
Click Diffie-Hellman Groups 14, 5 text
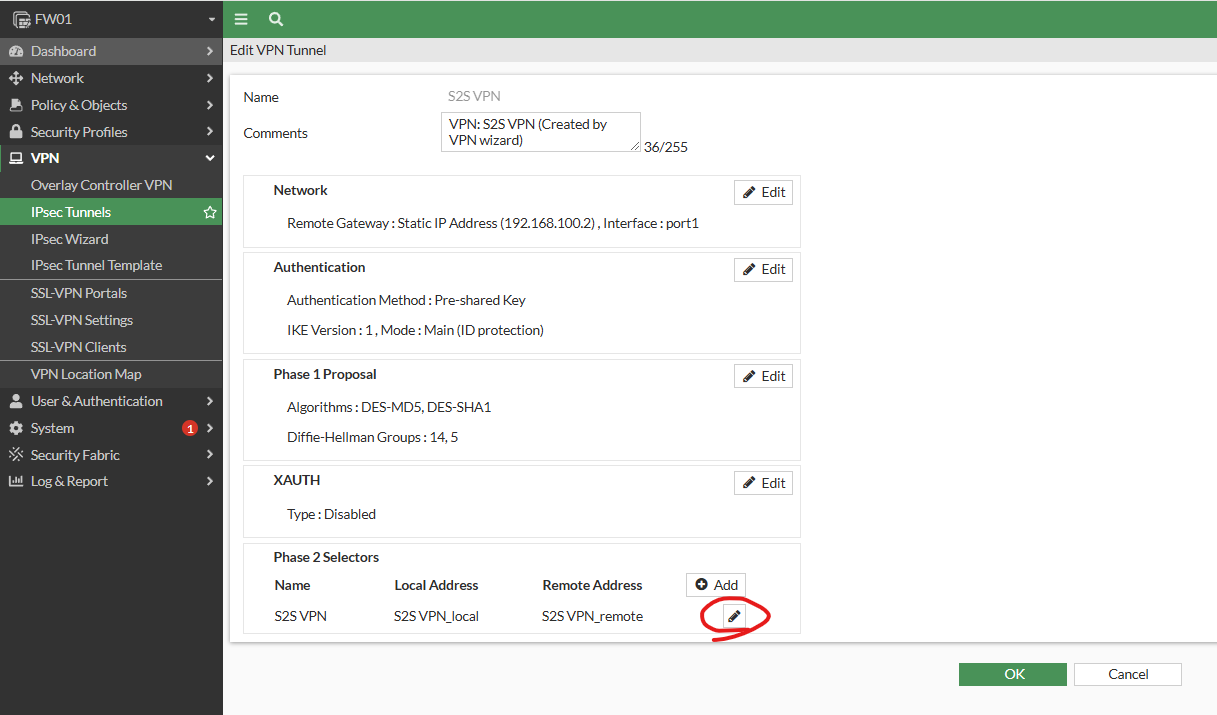click(373, 437)
